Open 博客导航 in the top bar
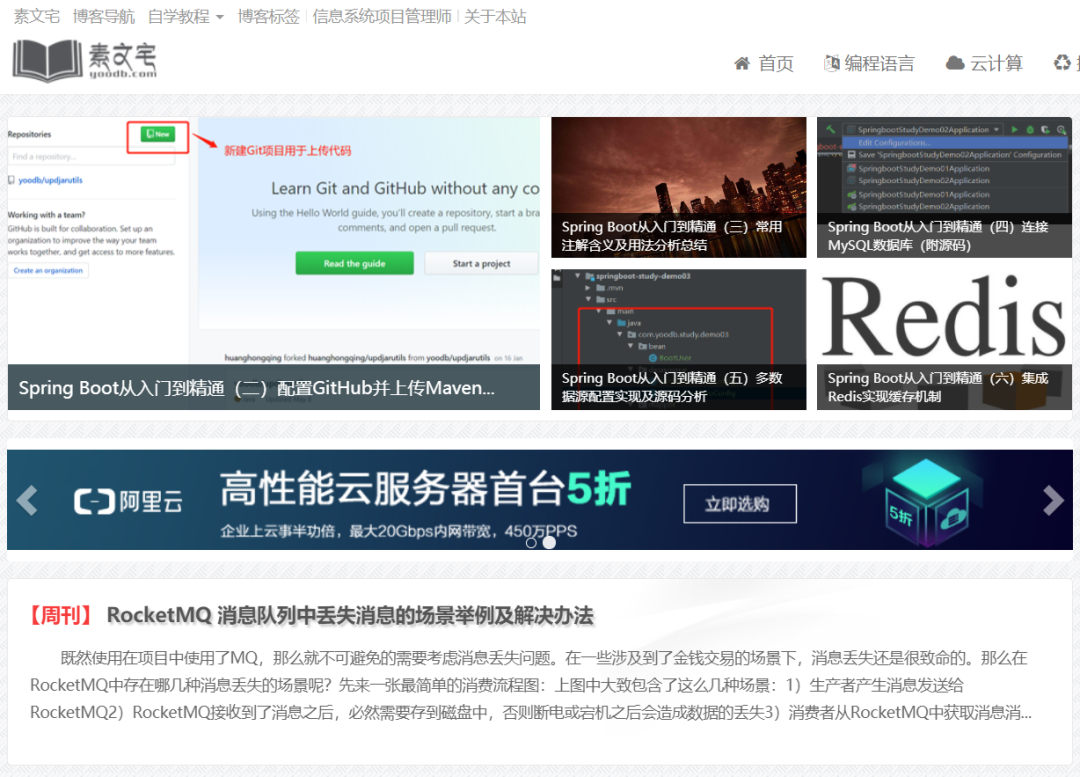Image resolution: width=1080 pixels, height=777 pixels. point(103,17)
